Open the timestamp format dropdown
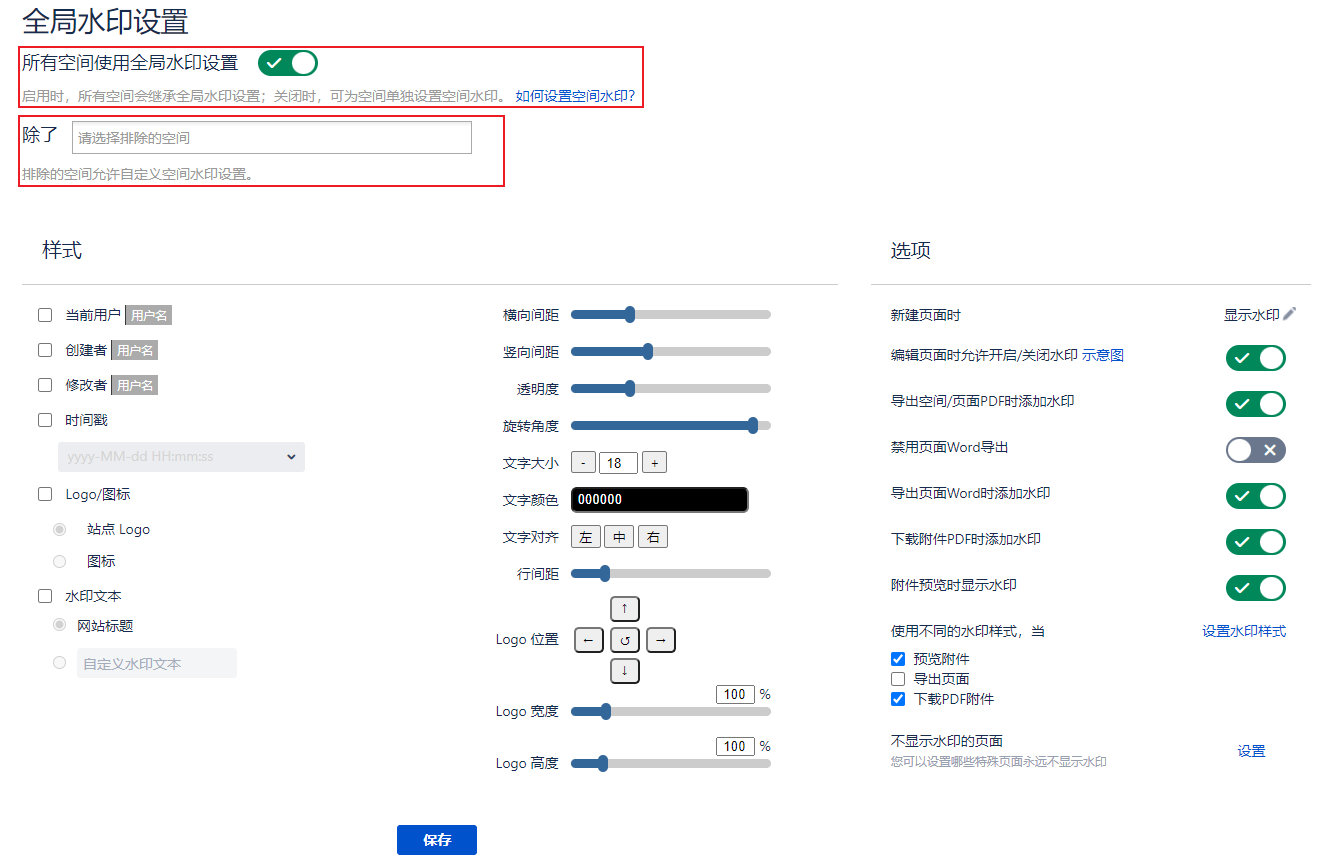 click(x=181, y=457)
